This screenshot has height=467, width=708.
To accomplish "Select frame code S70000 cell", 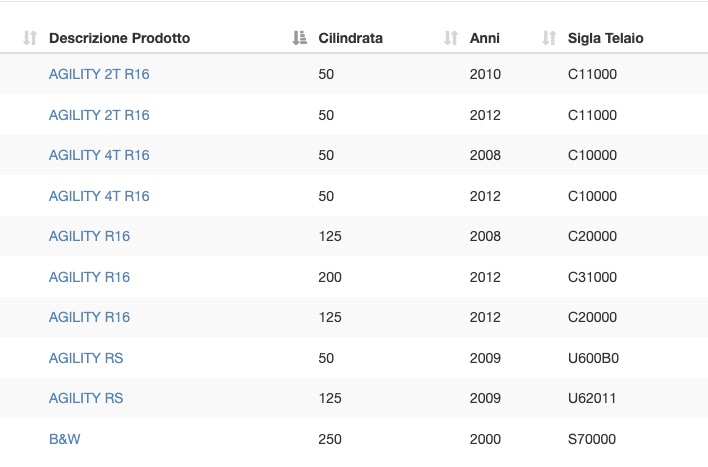I will (592, 439).
